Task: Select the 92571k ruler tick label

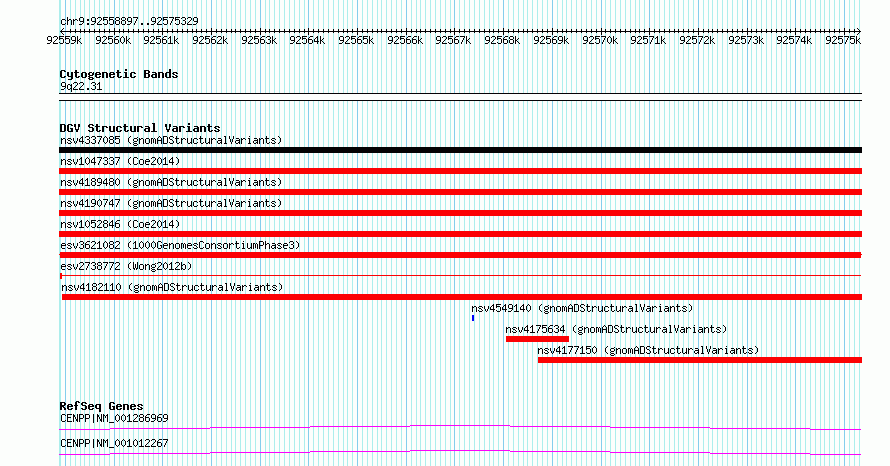Action: pos(648,40)
